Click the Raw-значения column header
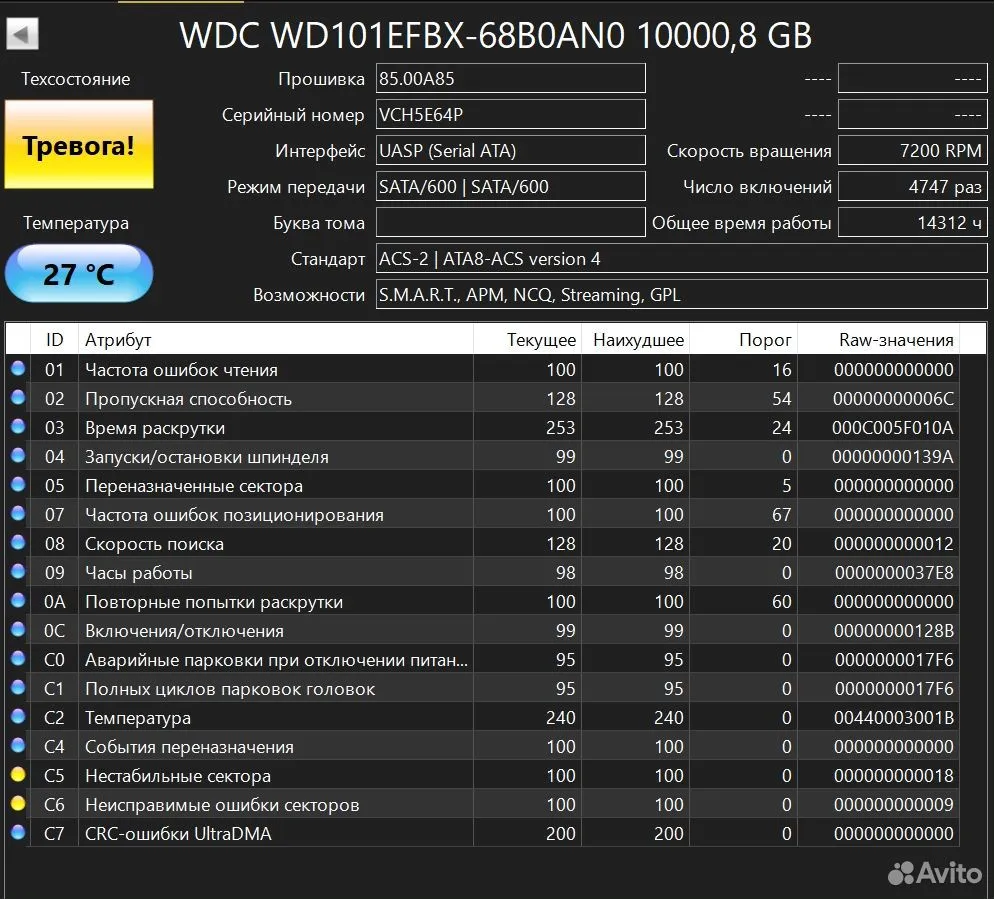Image resolution: width=994 pixels, height=899 pixels. coord(879,339)
